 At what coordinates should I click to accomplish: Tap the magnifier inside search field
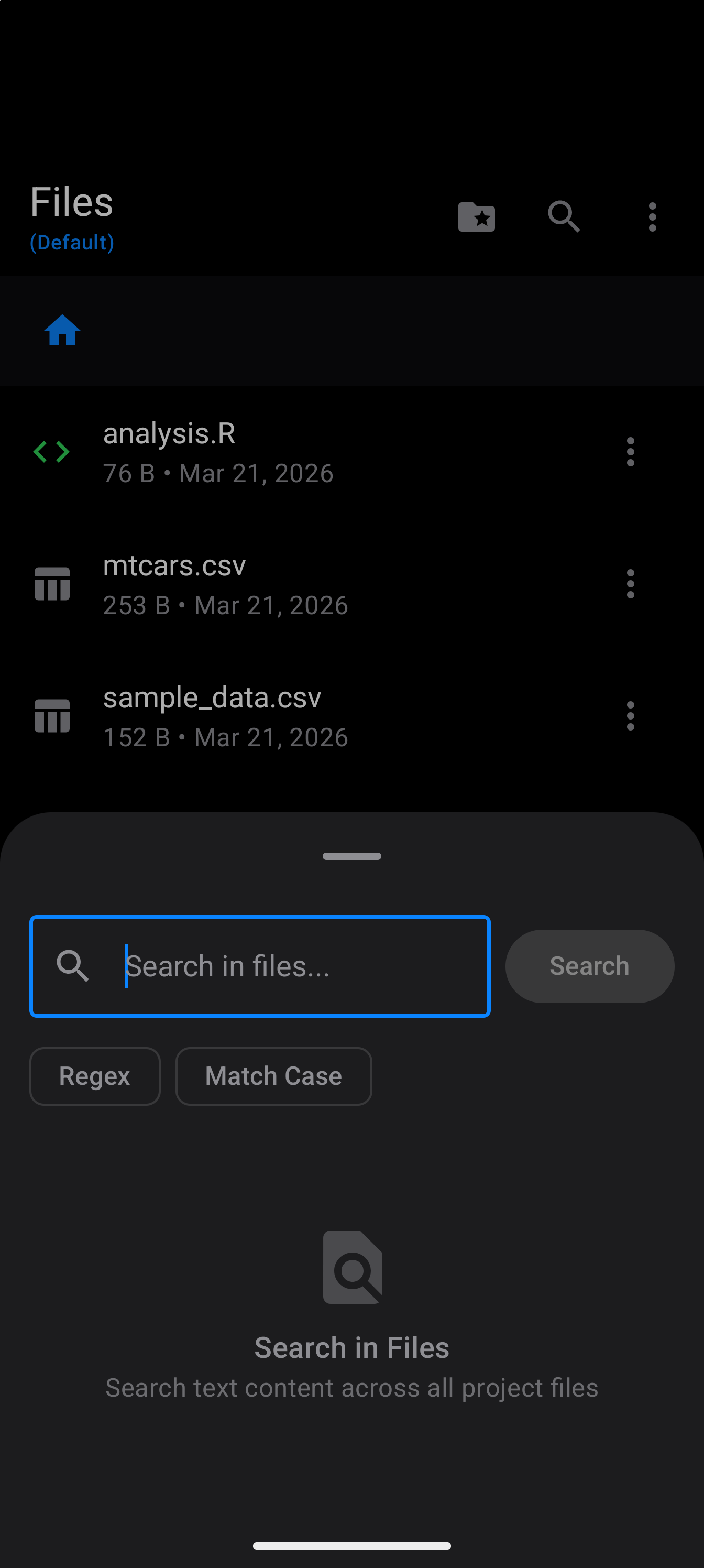click(x=73, y=966)
